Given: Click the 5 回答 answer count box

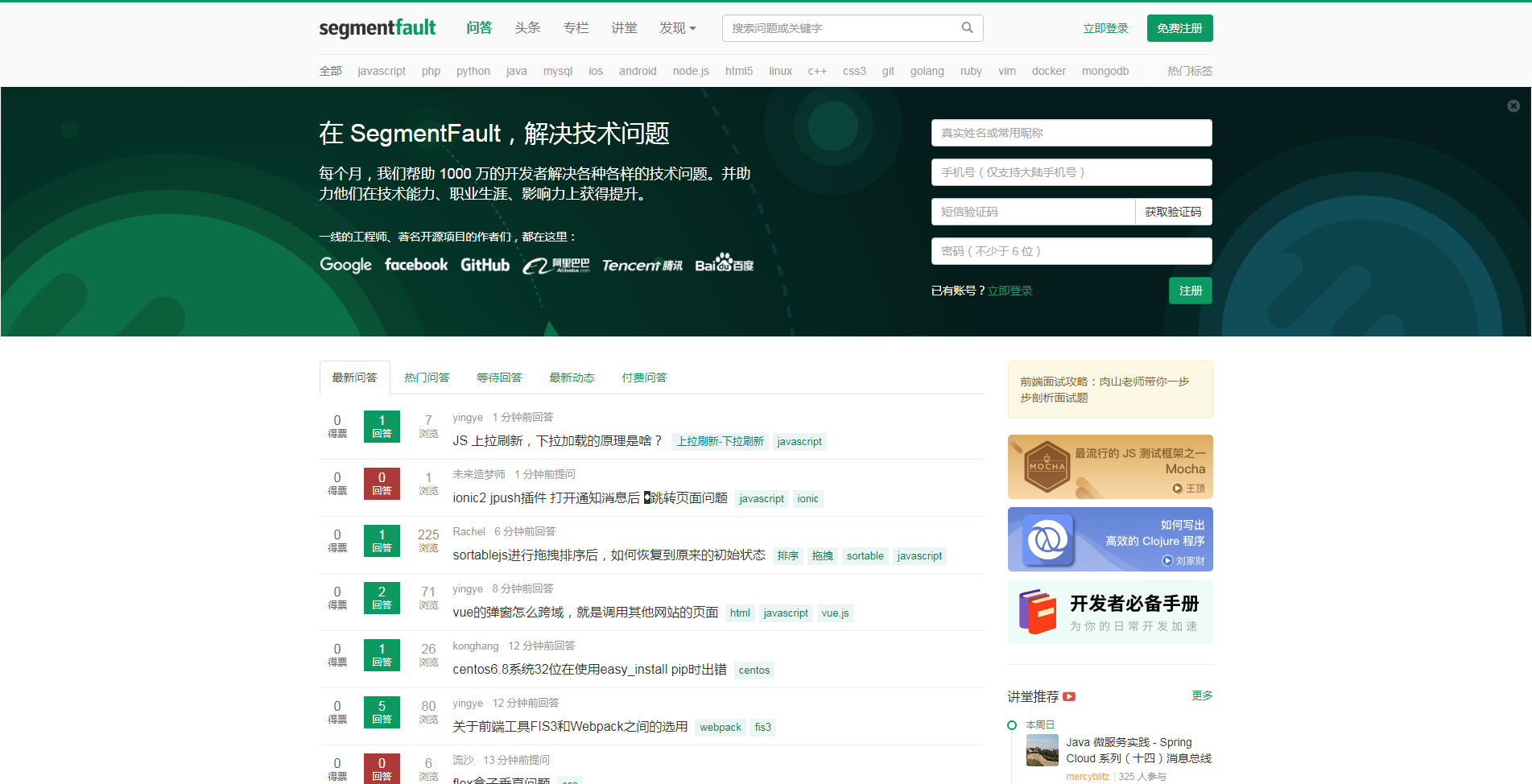Looking at the screenshot, I should click(x=382, y=712).
